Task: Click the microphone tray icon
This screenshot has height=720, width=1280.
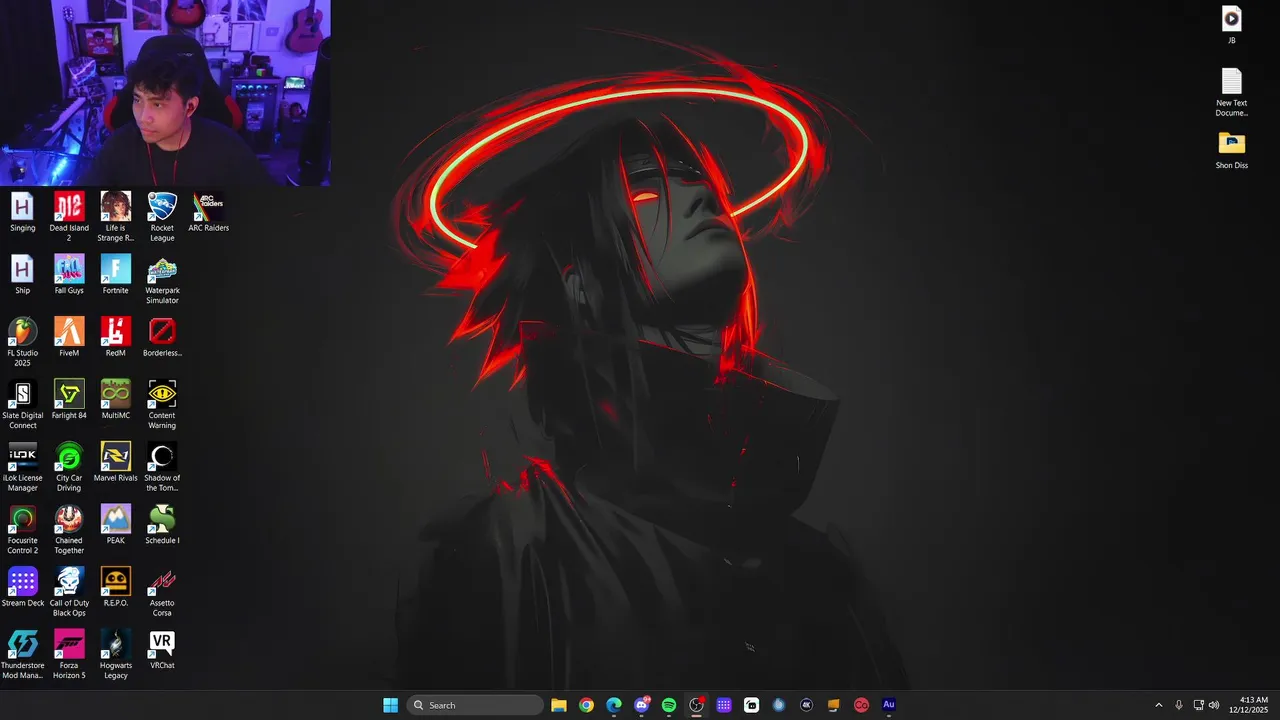Action: [x=1179, y=705]
